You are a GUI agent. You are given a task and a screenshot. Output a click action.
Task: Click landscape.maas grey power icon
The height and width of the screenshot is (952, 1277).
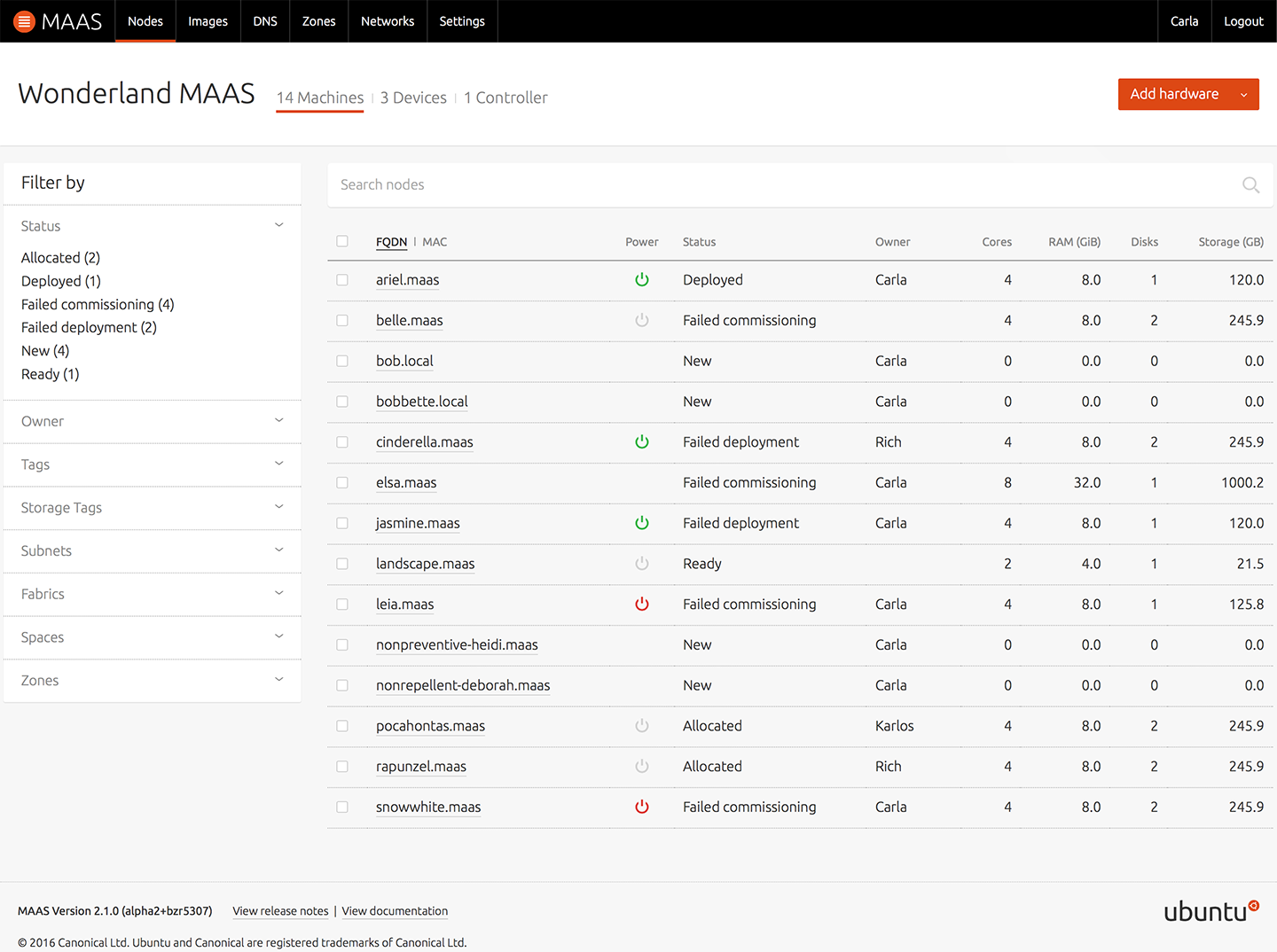coord(642,564)
